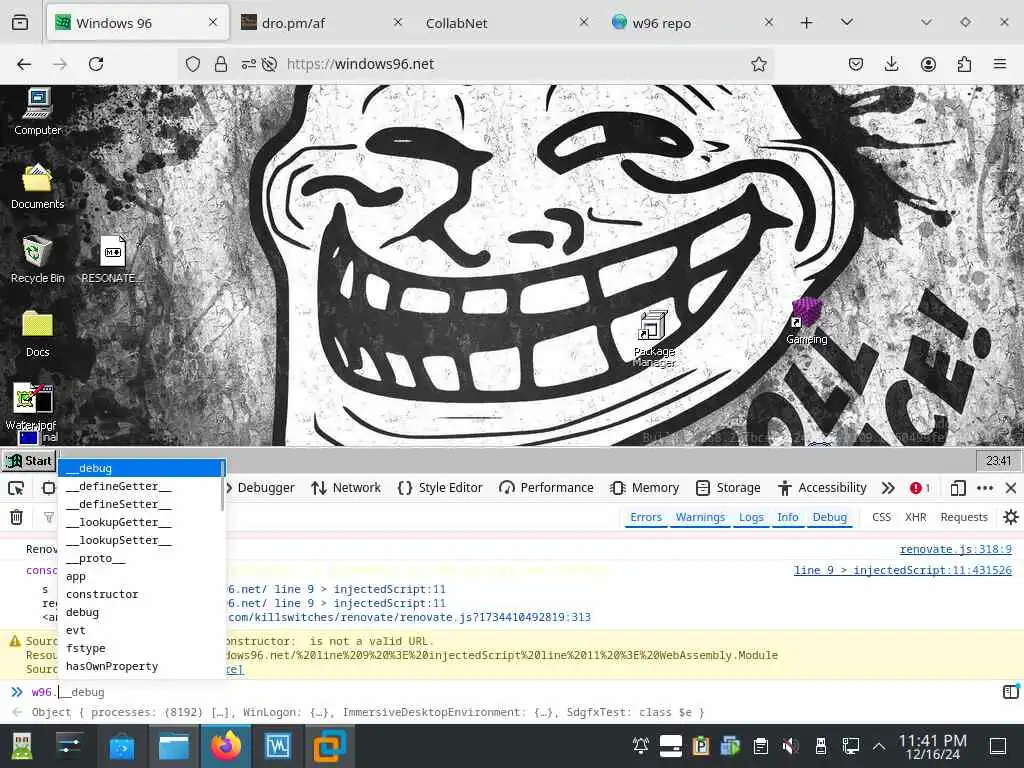Screen dimensions: 1024x768
Task: Open the Recycle Bin icon
Action: (x=37, y=259)
